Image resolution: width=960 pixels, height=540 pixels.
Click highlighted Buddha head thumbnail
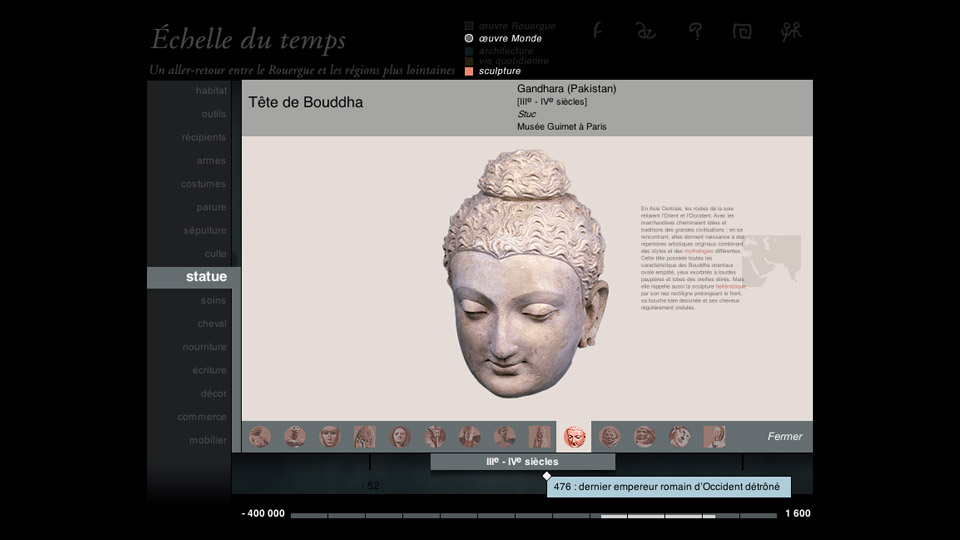tap(574, 437)
